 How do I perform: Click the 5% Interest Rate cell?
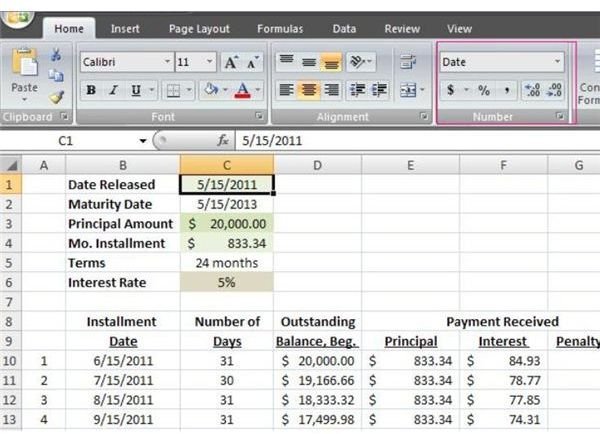[x=227, y=282]
